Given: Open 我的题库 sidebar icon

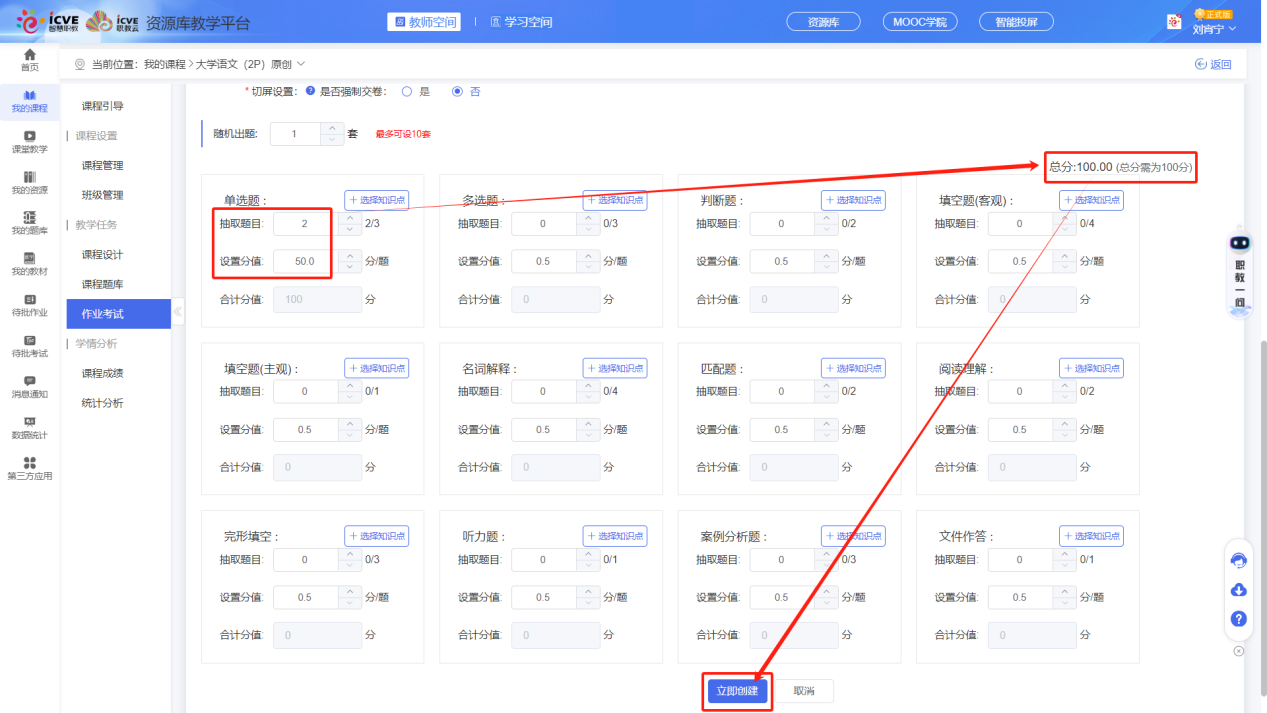Looking at the screenshot, I should point(30,223).
